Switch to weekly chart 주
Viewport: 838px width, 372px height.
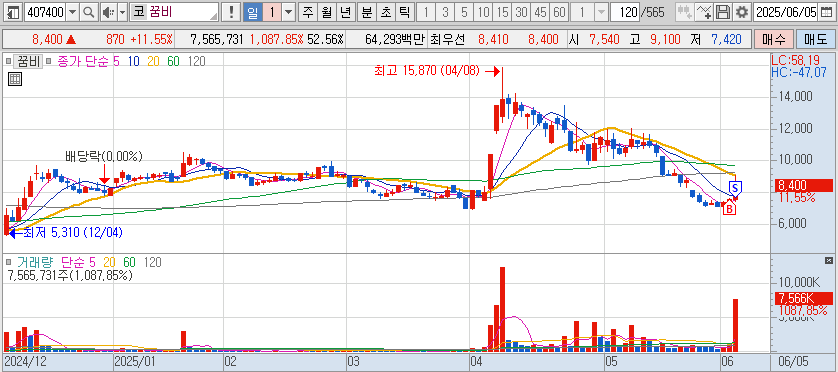307,12
